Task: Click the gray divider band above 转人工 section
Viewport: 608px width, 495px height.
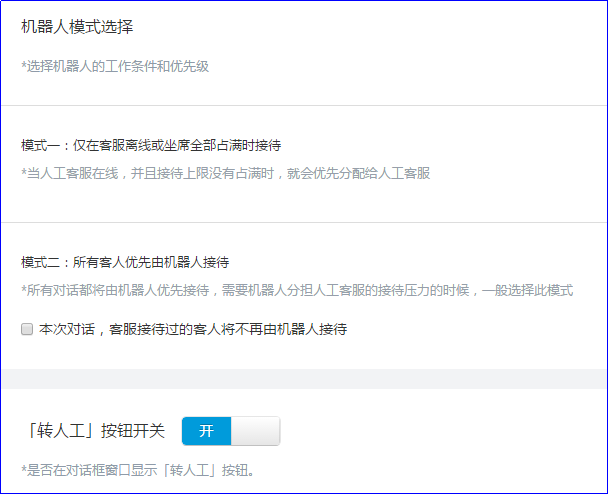Action: pos(304,379)
